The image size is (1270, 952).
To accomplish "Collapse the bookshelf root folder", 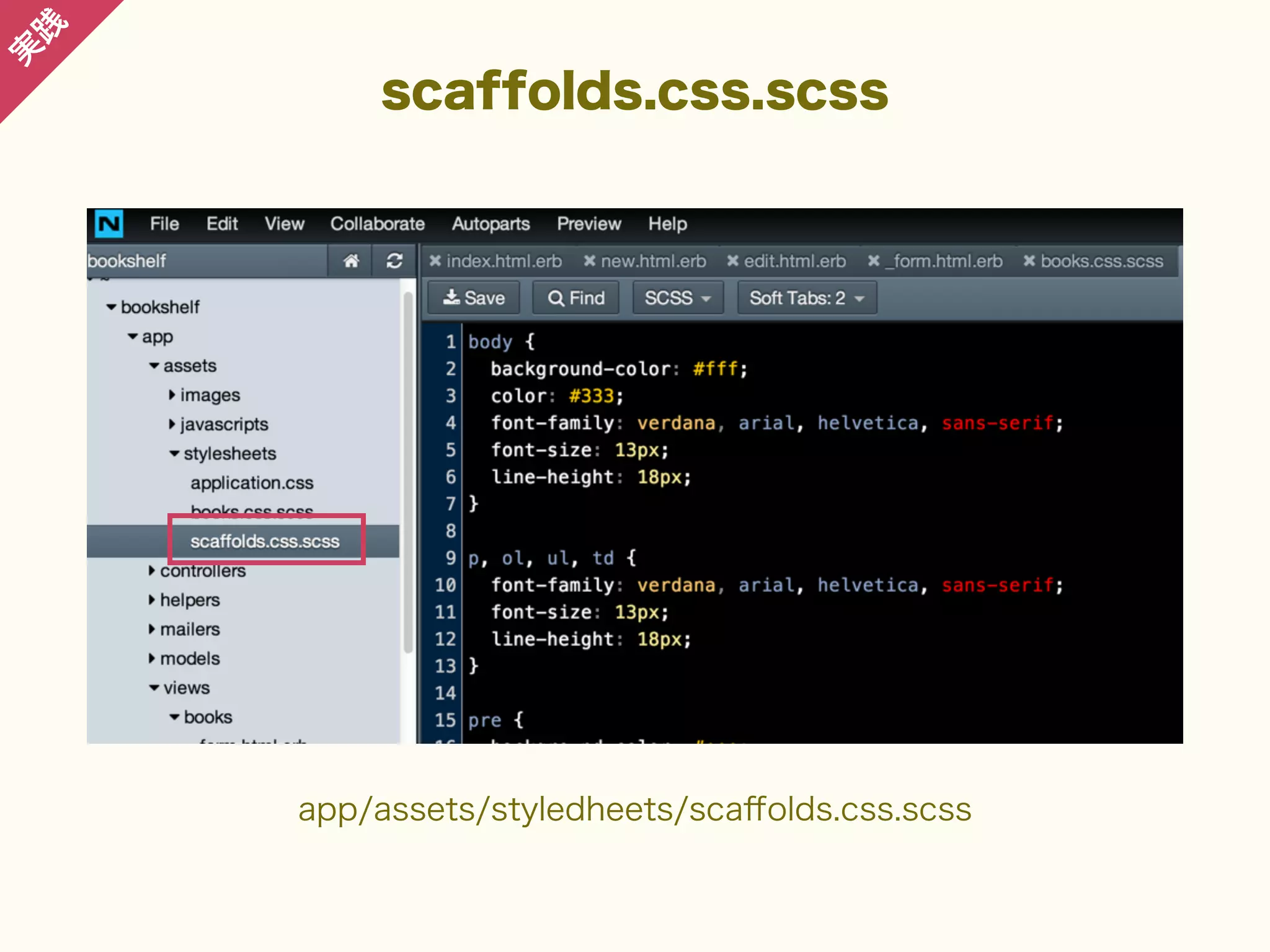I will (112, 307).
